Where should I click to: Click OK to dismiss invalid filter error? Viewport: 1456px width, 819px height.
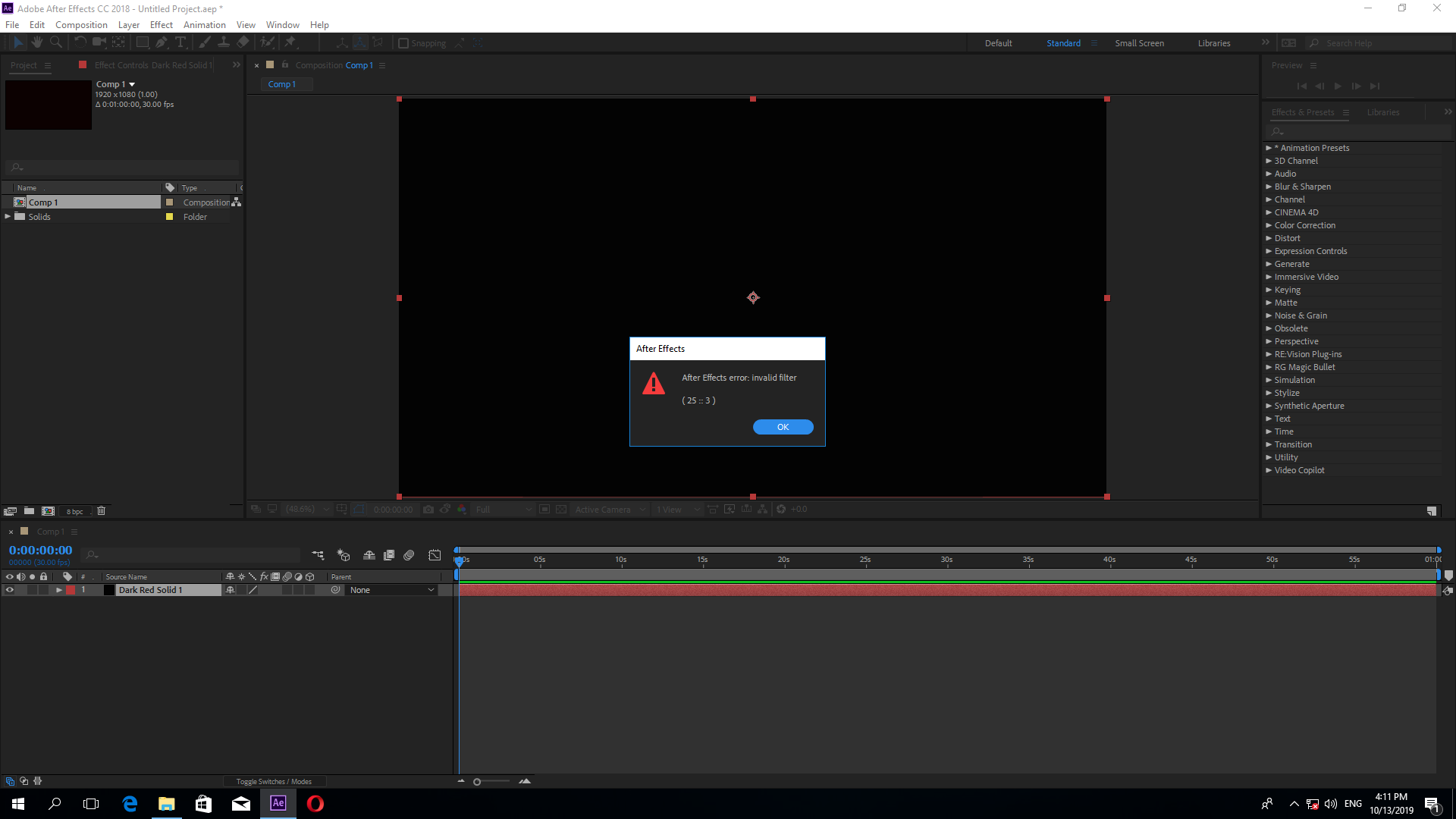coord(783,427)
